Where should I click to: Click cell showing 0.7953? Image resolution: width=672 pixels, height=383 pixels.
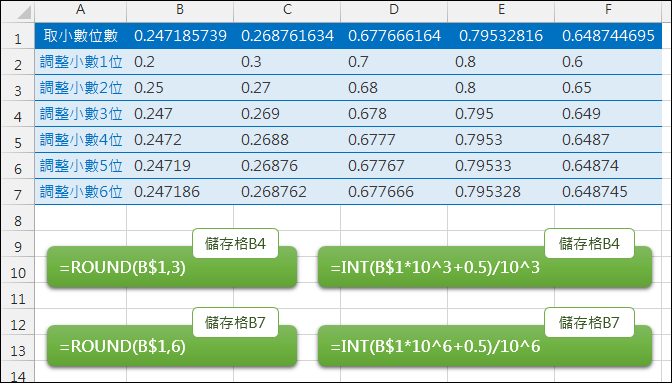[501, 140]
